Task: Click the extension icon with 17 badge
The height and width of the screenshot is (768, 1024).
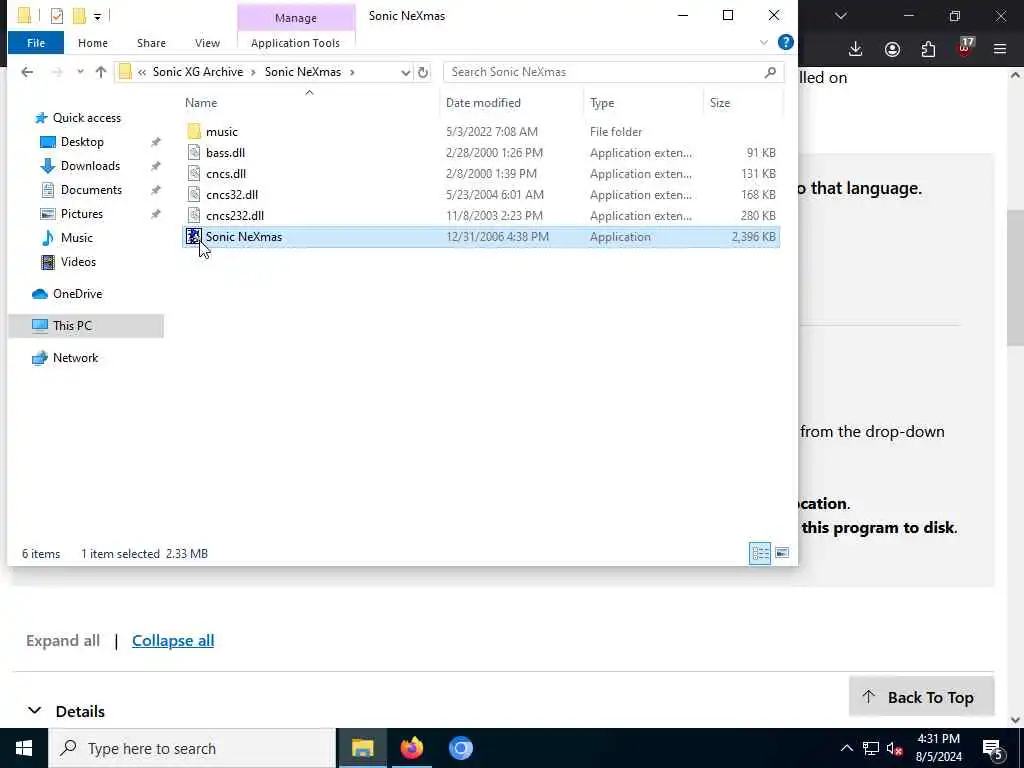Action: click(965, 48)
